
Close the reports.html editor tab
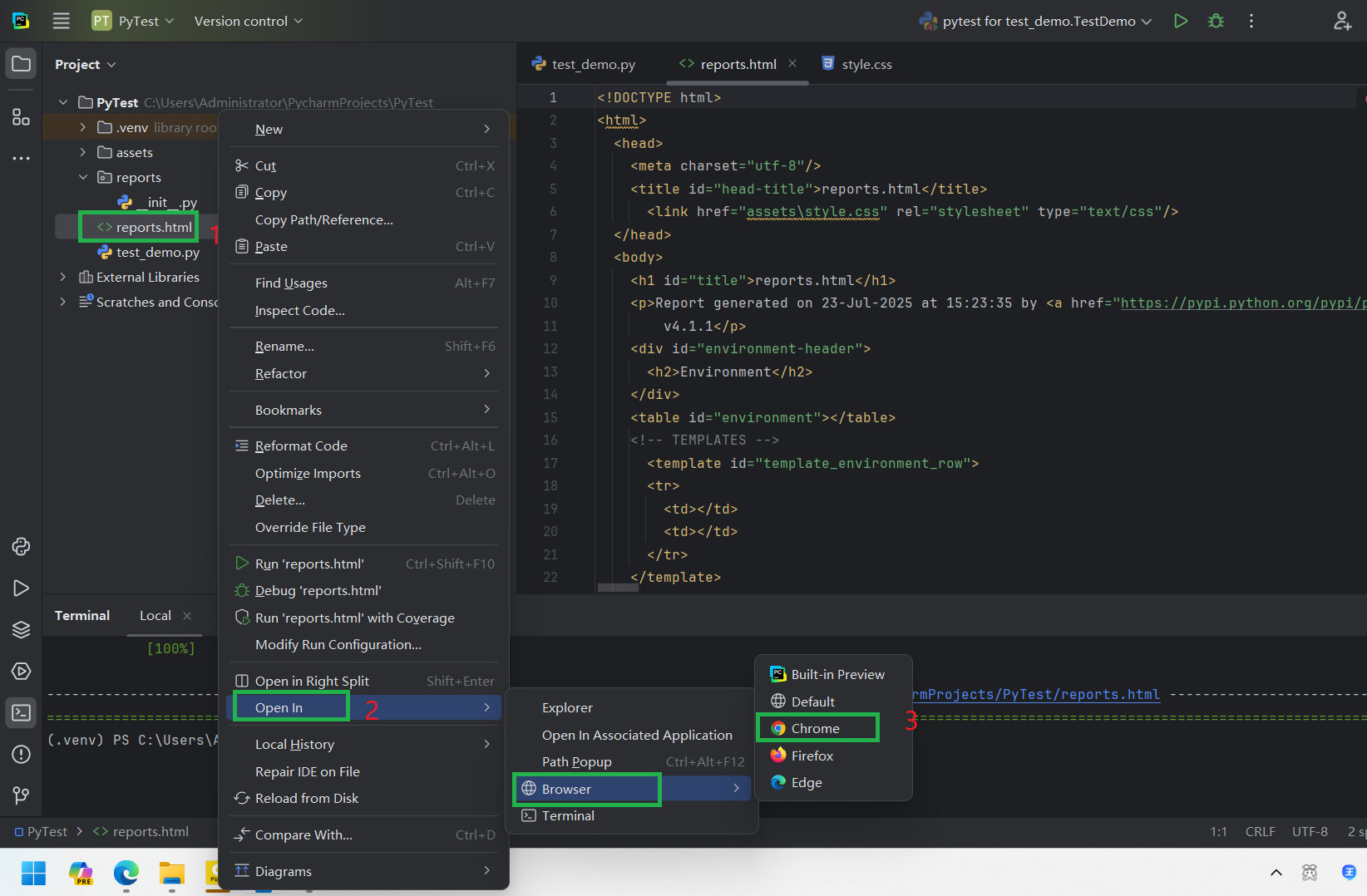(x=792, y=63)
